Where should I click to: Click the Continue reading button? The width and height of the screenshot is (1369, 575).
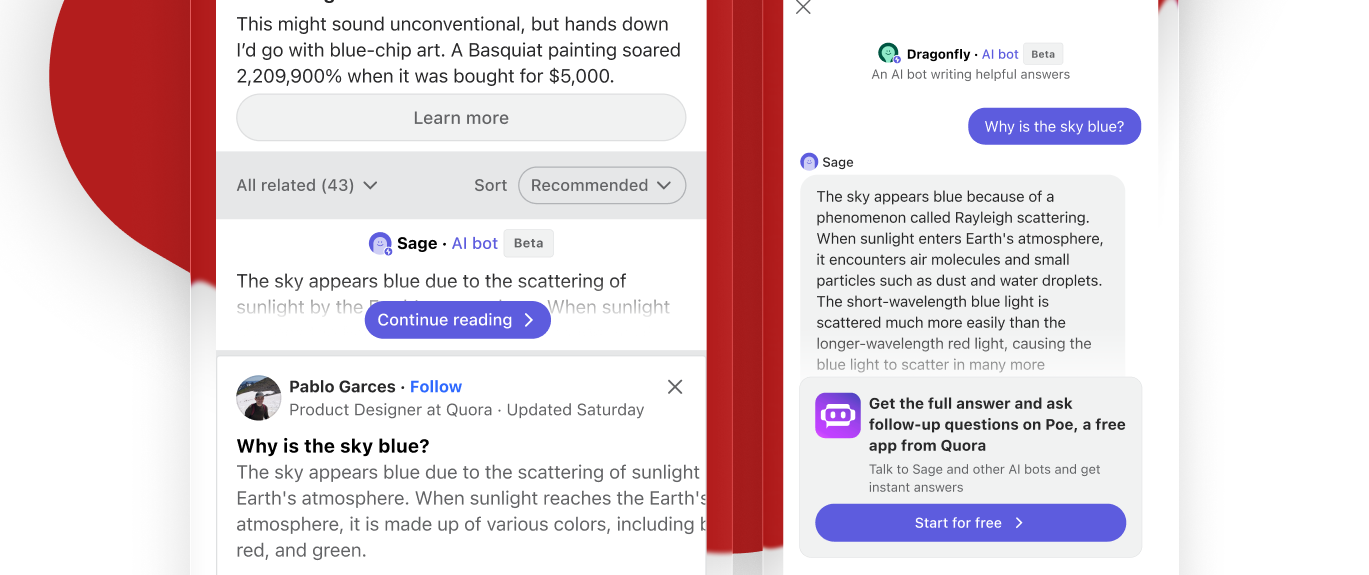tap(458, 320)
